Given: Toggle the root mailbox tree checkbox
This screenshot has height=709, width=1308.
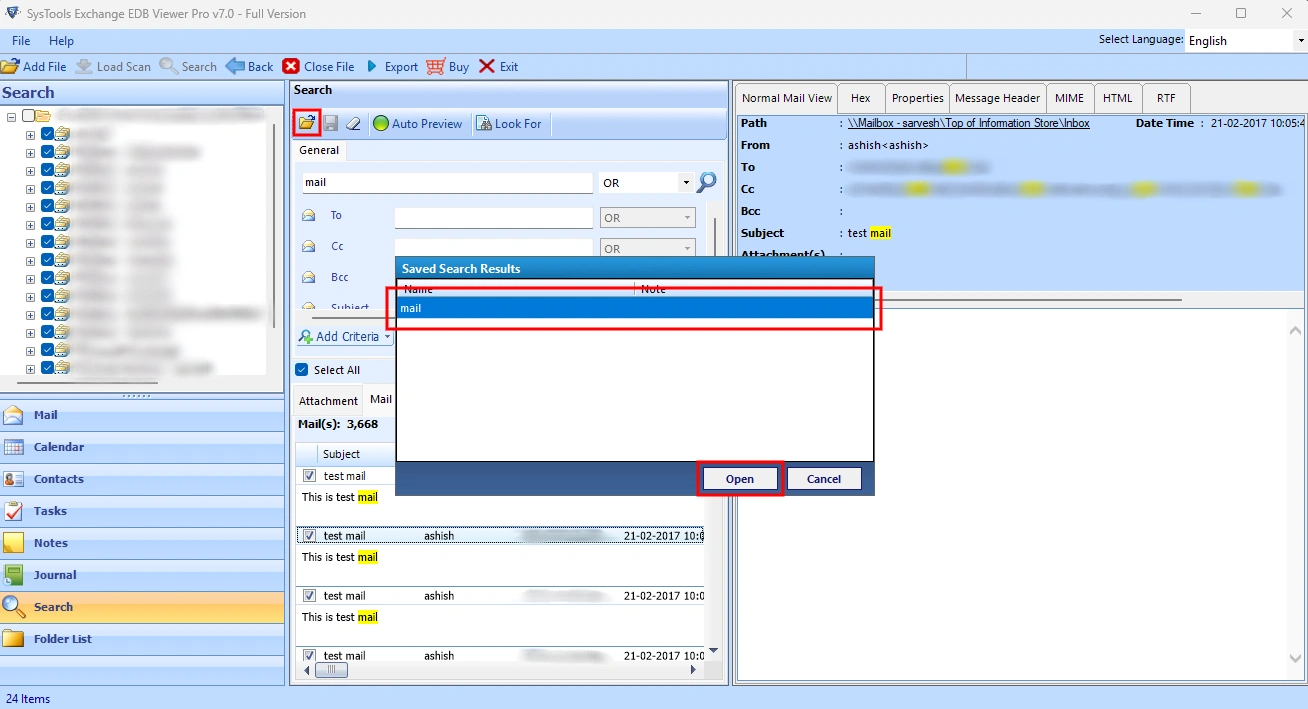Looking at the screenshot, I should (x=28, y=116).
